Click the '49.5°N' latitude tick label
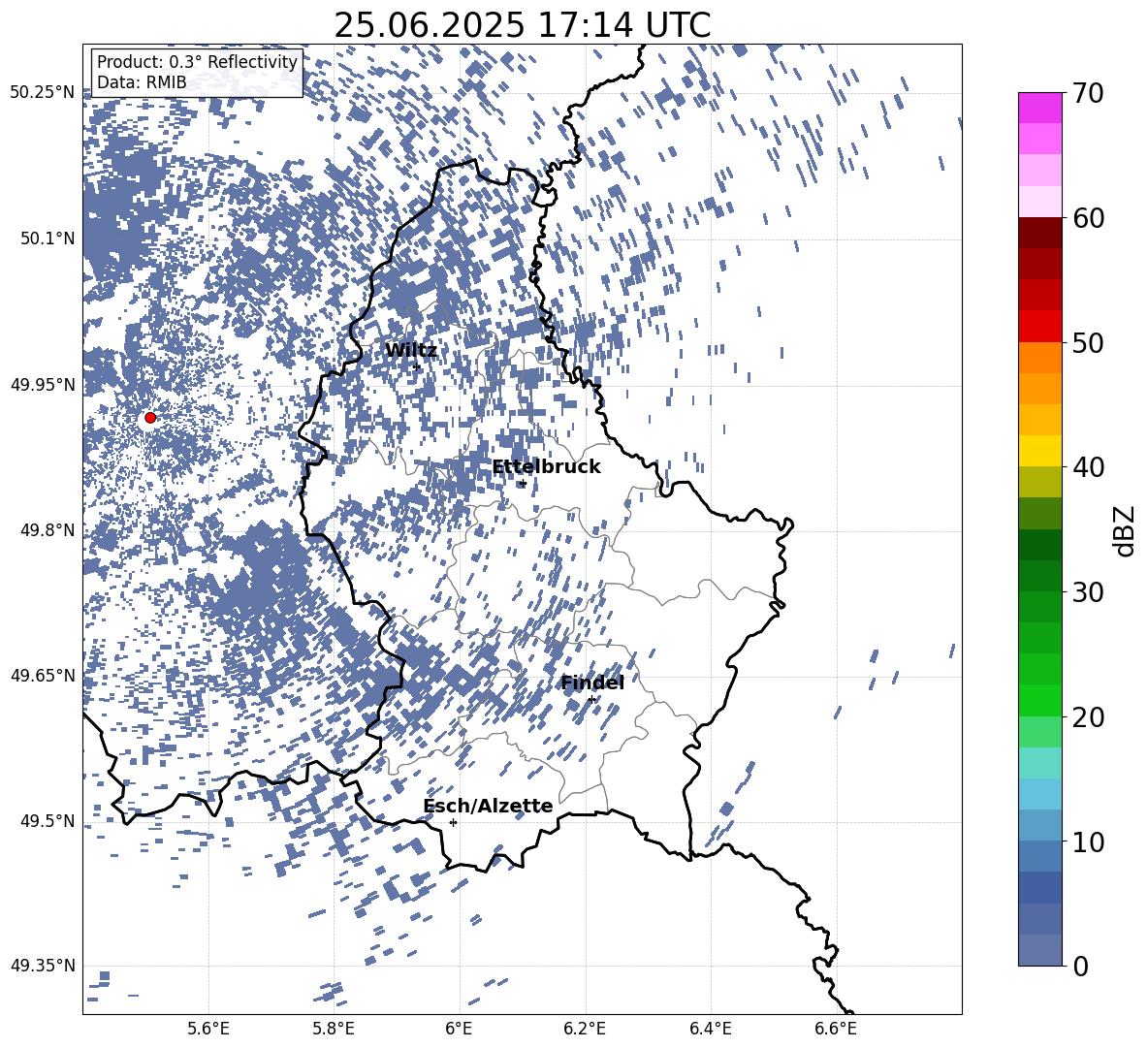The height and width of the screenshot is (1048, 1148). coord(48,821)
